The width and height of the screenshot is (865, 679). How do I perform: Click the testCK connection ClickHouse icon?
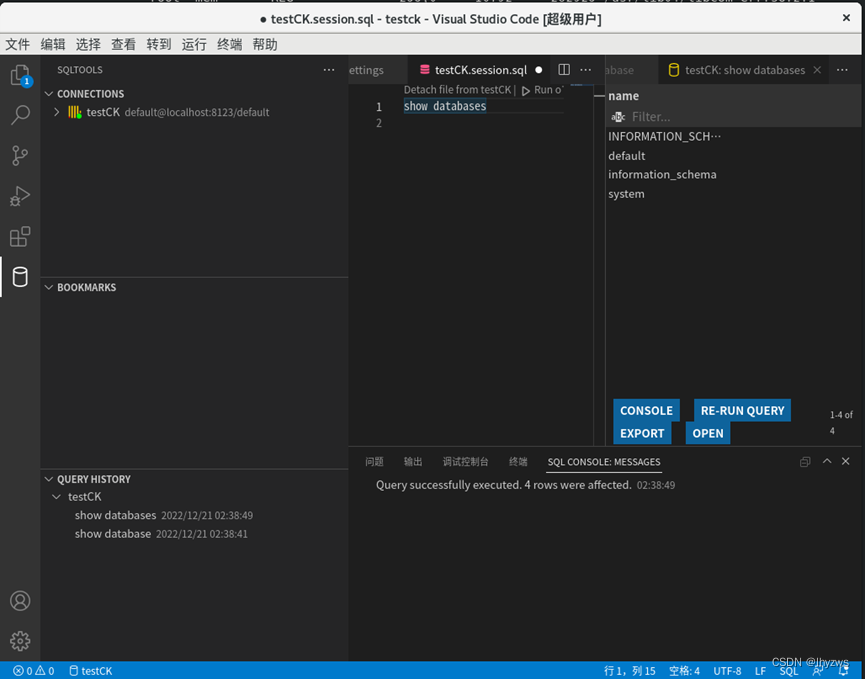pos(75,112)
